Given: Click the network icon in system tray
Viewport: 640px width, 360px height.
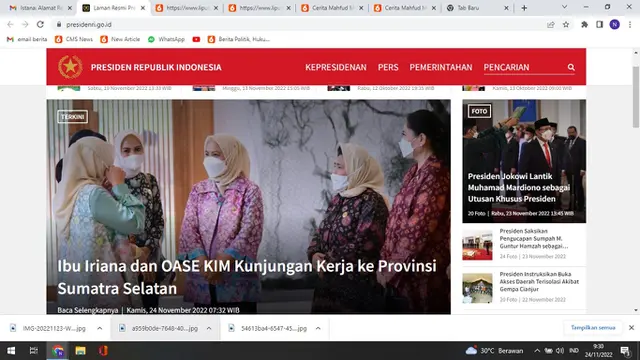Looking at the screenshot, I should (x=549, y=351).
